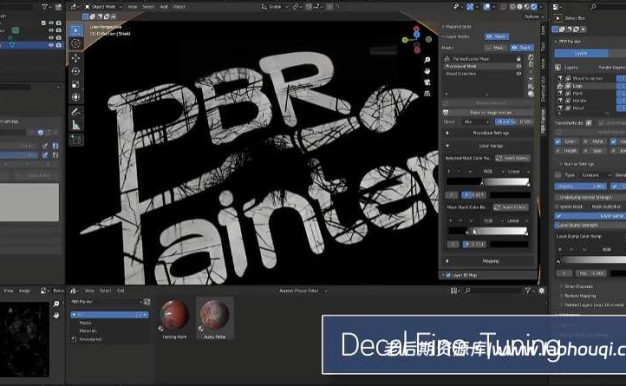Click the lock icon on Painted Layer Mask
The height and width of the screenshot is (386, 626).
tap(519, 59)
